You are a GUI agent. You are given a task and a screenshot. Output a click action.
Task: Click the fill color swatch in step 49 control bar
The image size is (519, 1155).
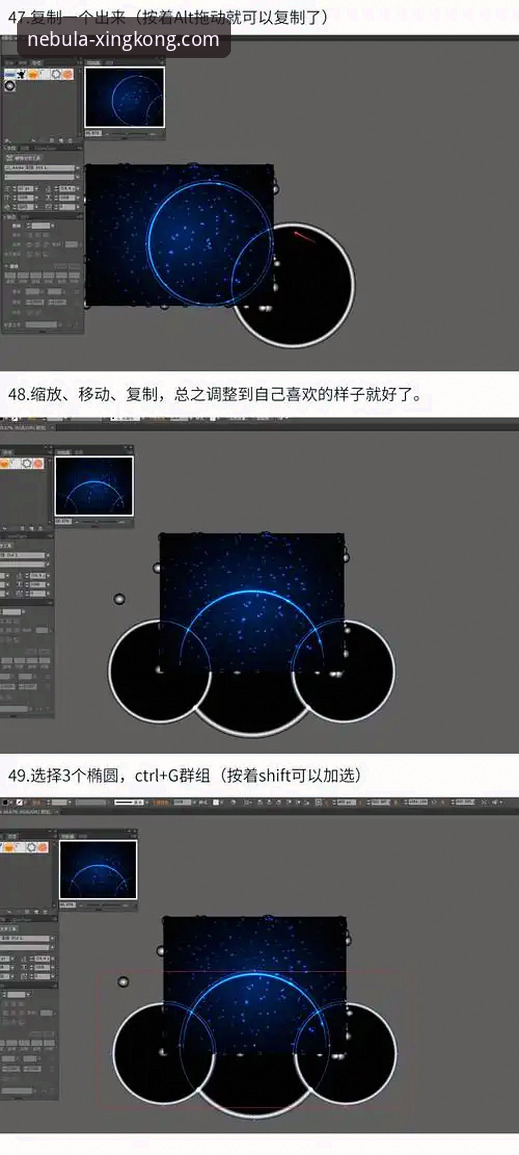point(5,802)
